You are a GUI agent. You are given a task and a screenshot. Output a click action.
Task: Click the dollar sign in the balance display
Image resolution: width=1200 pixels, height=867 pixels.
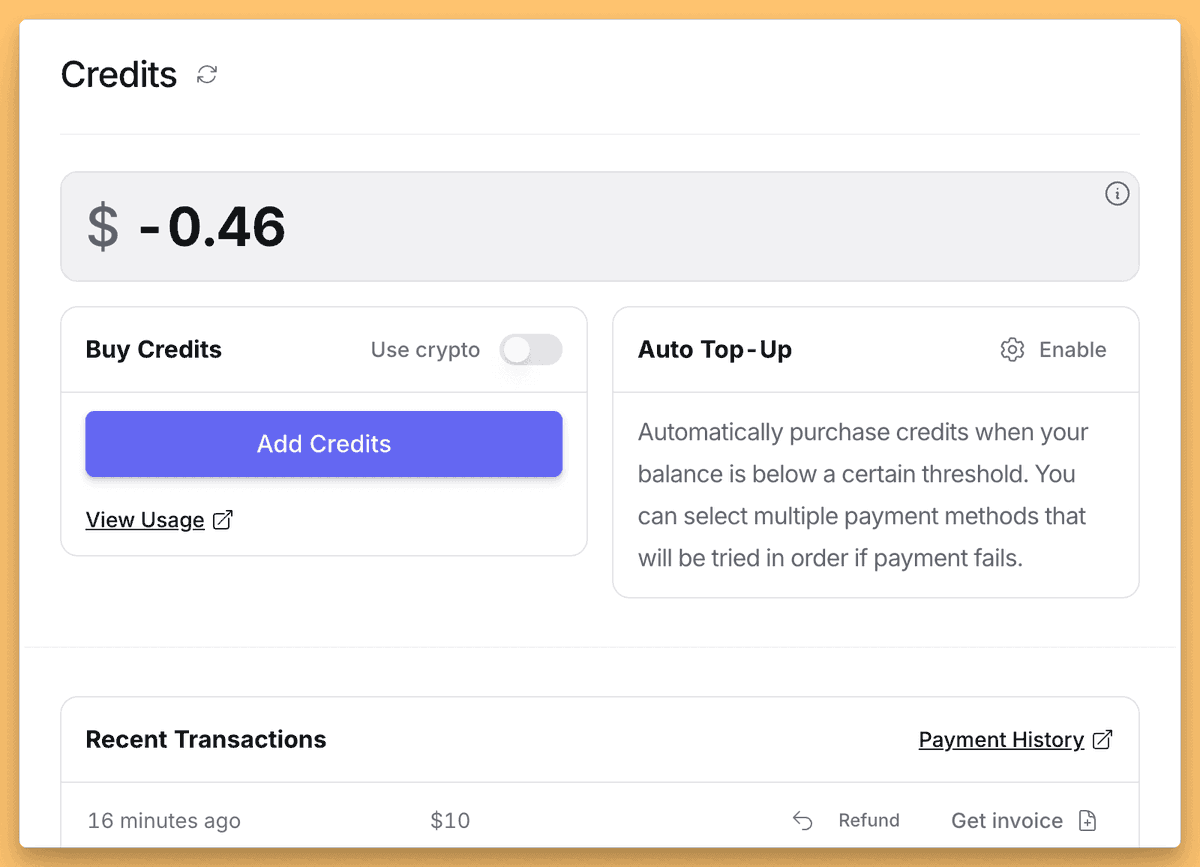(x=102, y=227)
